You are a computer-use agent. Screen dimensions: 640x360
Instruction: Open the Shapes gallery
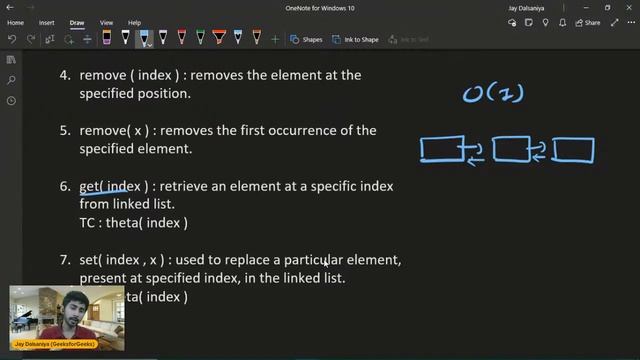point(306,40)
